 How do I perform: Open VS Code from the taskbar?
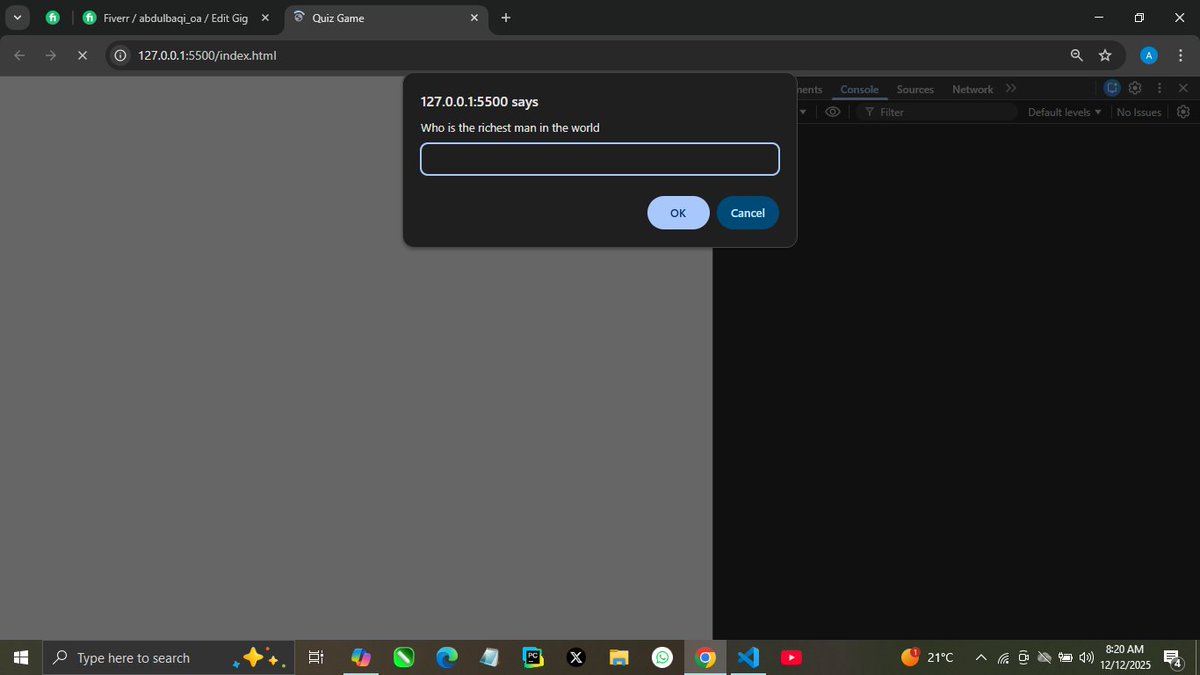pos(748,657)
